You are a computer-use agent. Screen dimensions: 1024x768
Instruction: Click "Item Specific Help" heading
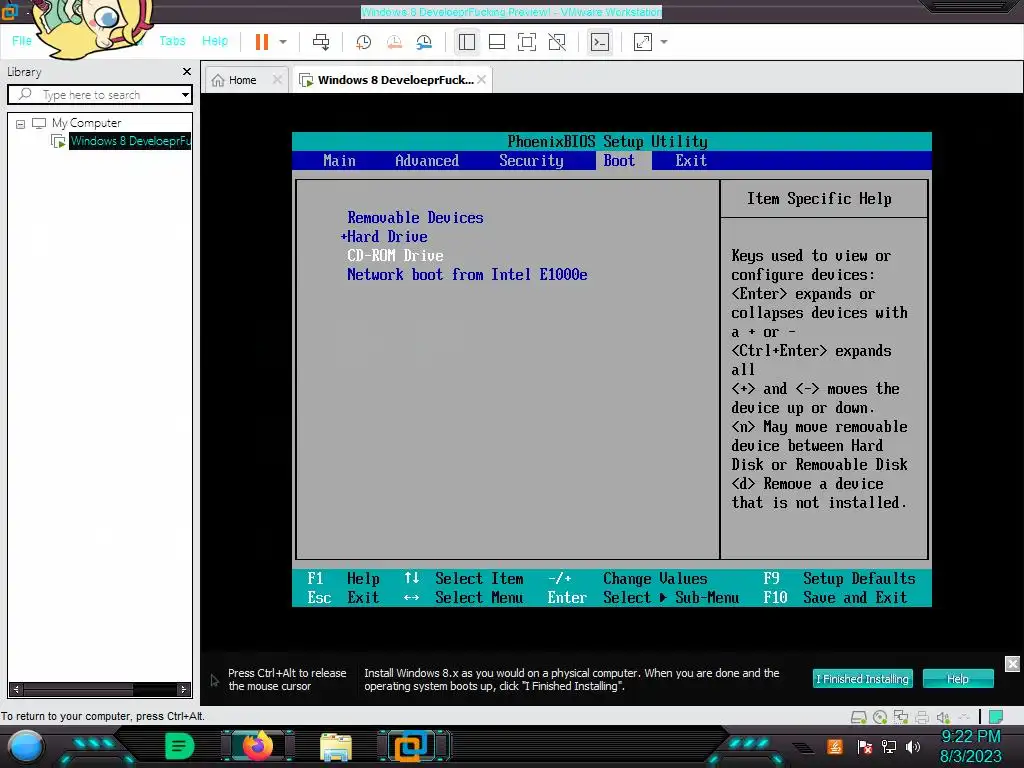(x=819, y=199)
